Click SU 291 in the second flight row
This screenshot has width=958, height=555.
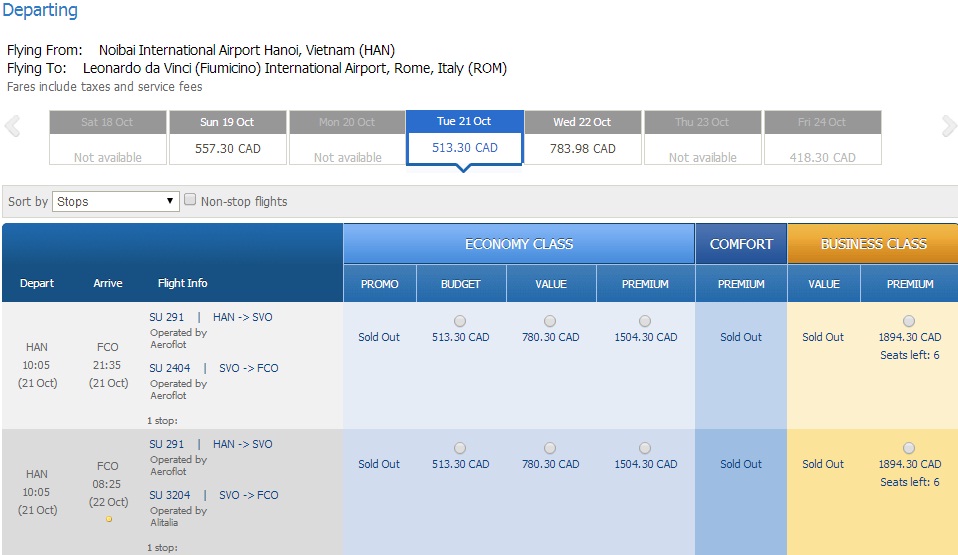[x=166, y=444]
